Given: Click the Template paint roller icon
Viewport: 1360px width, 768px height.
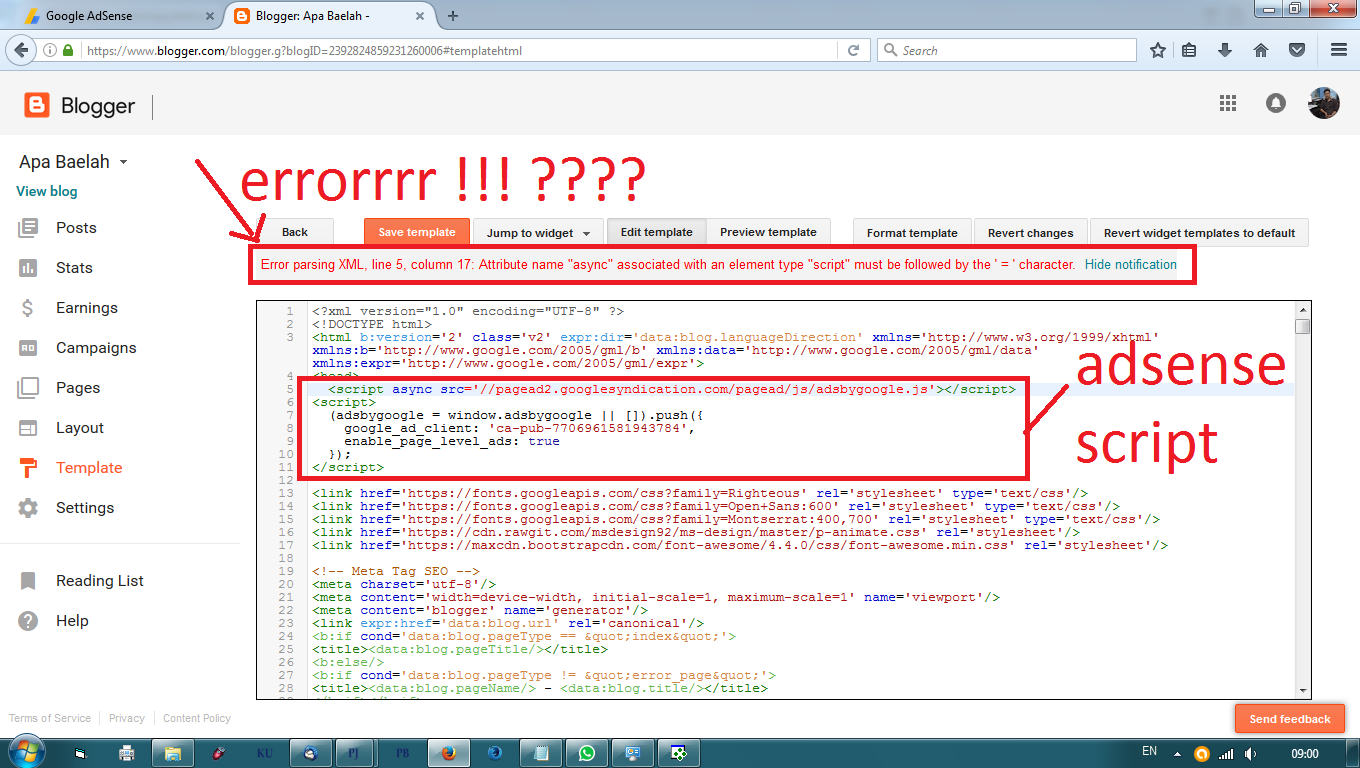Looking at the screenshot, I should pyautogui.click(x=28, y=468).
